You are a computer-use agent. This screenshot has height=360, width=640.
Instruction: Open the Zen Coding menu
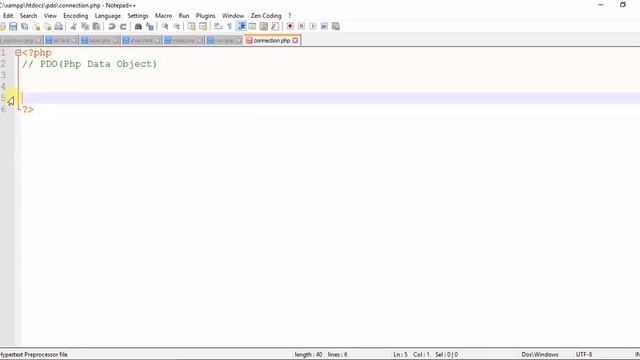(x=266, y=16)
